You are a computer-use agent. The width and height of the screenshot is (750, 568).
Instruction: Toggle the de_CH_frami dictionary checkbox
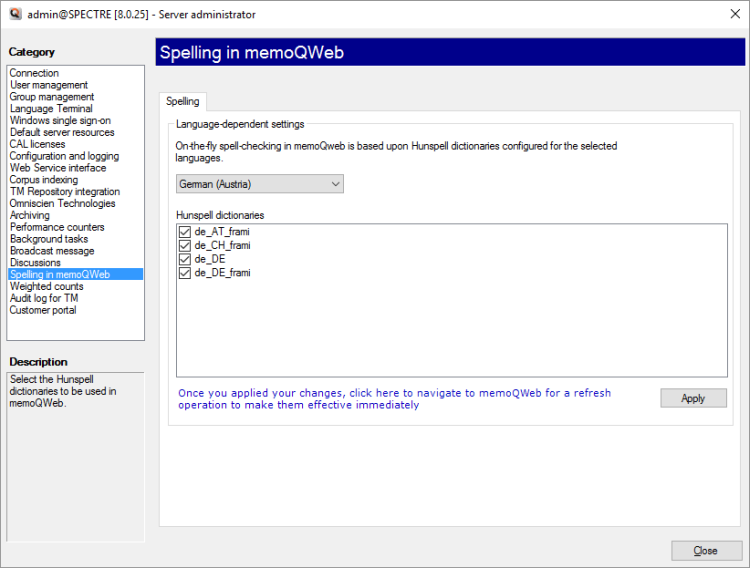[x=184, y=245]
